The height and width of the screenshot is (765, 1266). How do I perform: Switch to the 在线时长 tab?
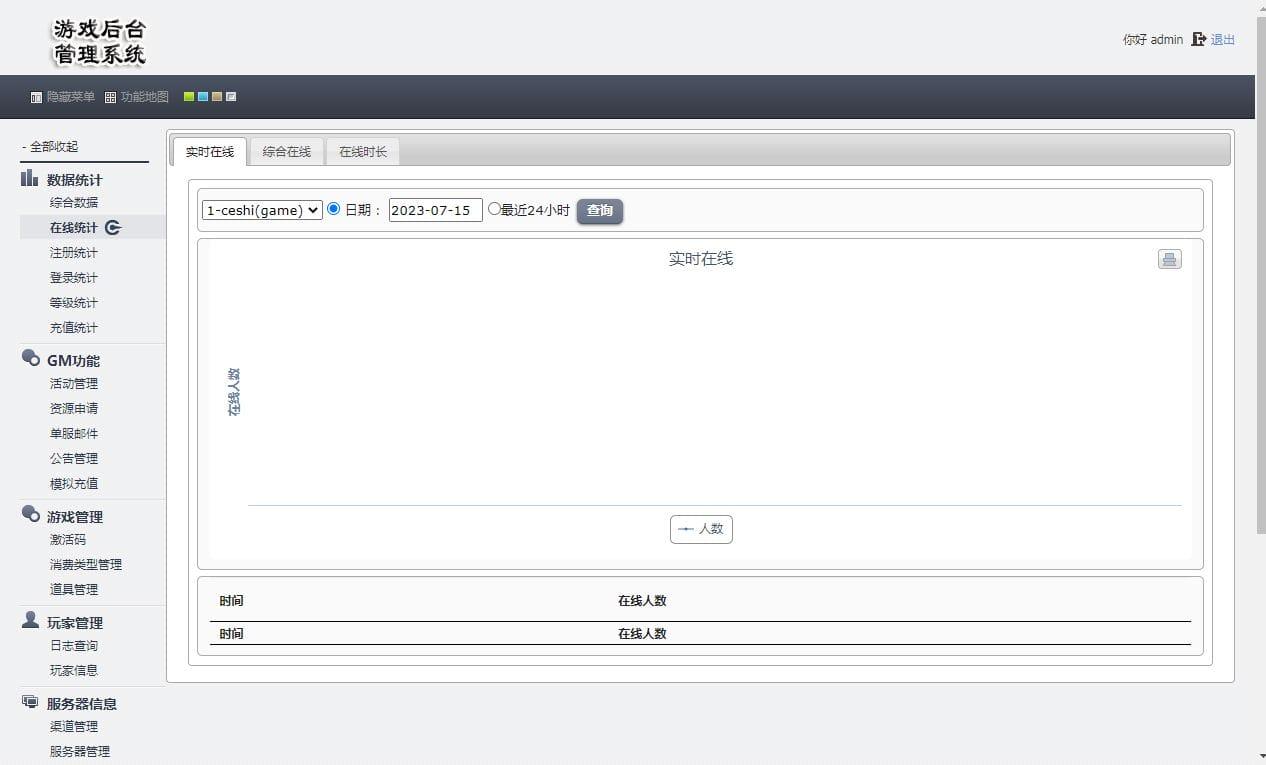pyautogui.click(x=363, y=151)
